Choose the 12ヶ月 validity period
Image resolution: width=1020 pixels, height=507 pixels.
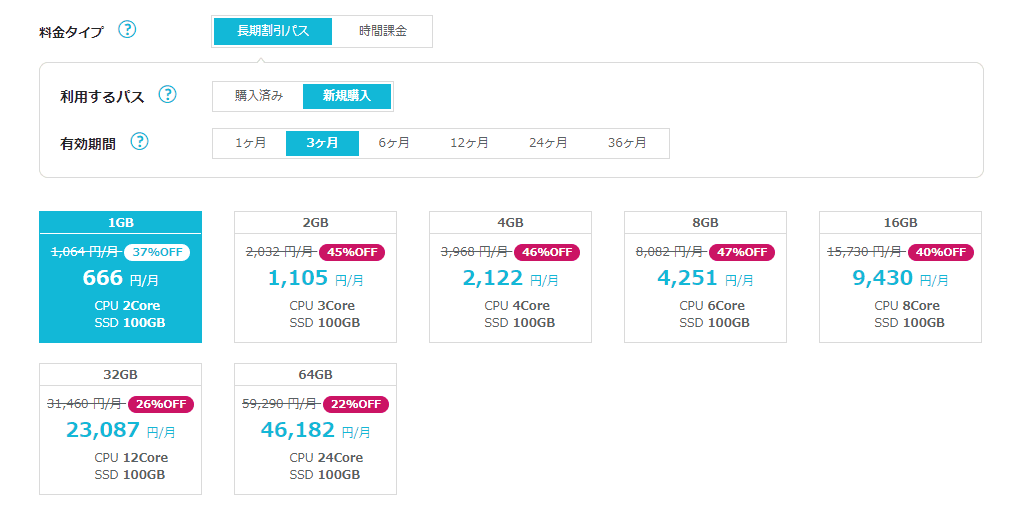point(469,143)
